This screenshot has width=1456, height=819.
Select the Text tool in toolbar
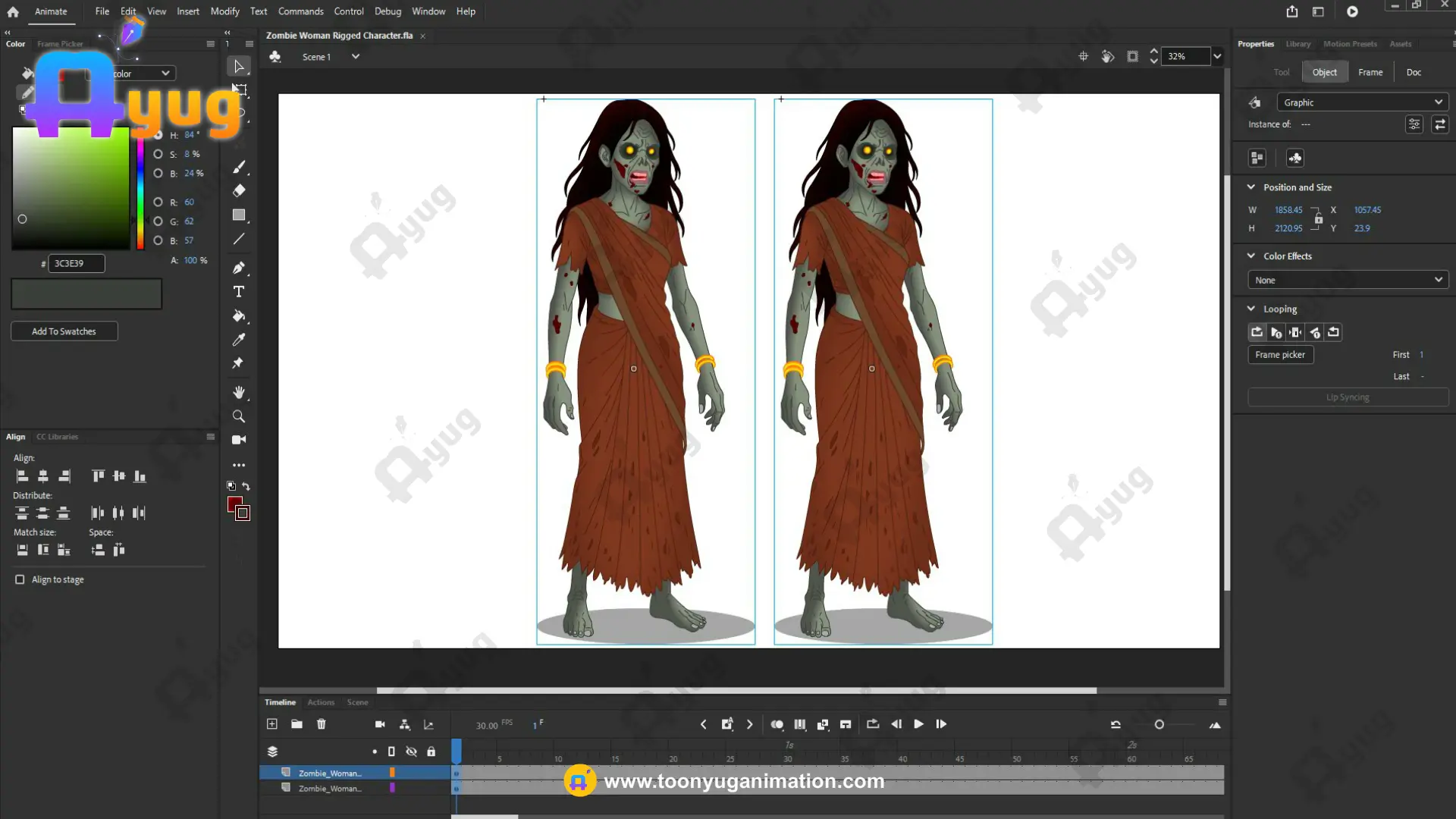click(239, 292)
